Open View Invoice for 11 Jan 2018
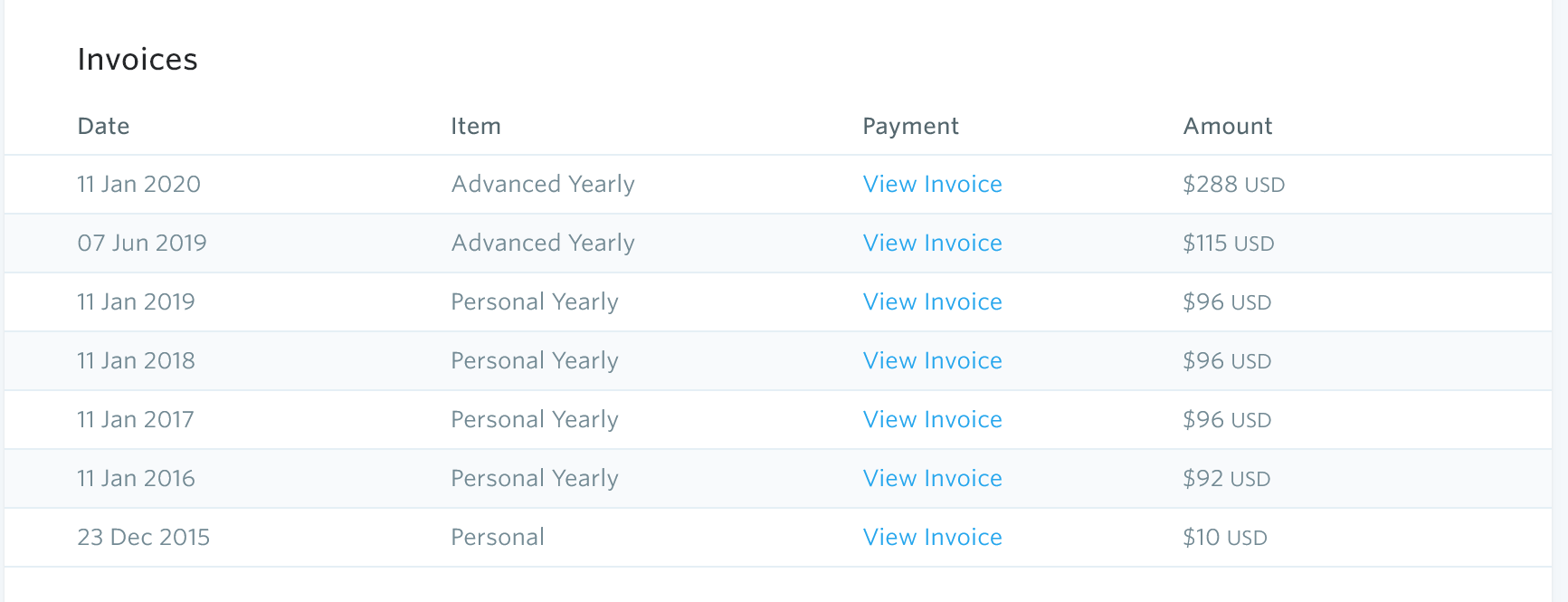Image resolution: width=1568 pixels, height=602 pixels. click(932, 360)
